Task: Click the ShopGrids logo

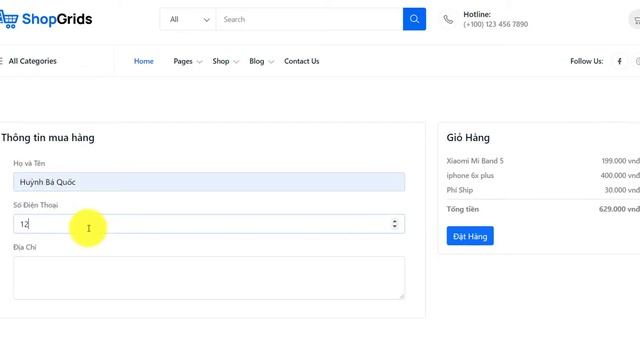Action: point(46,19)
